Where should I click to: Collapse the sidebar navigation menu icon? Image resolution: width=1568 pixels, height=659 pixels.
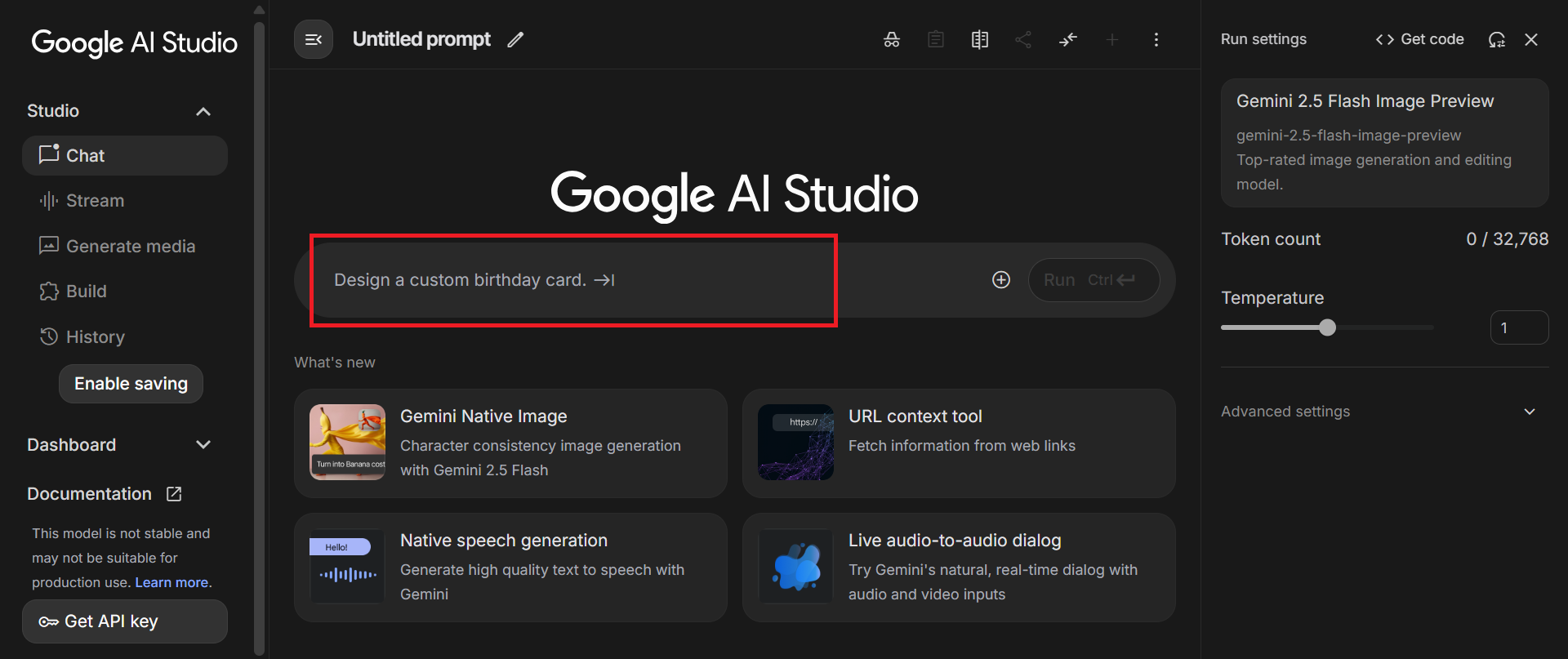click(x=314, y=39)
